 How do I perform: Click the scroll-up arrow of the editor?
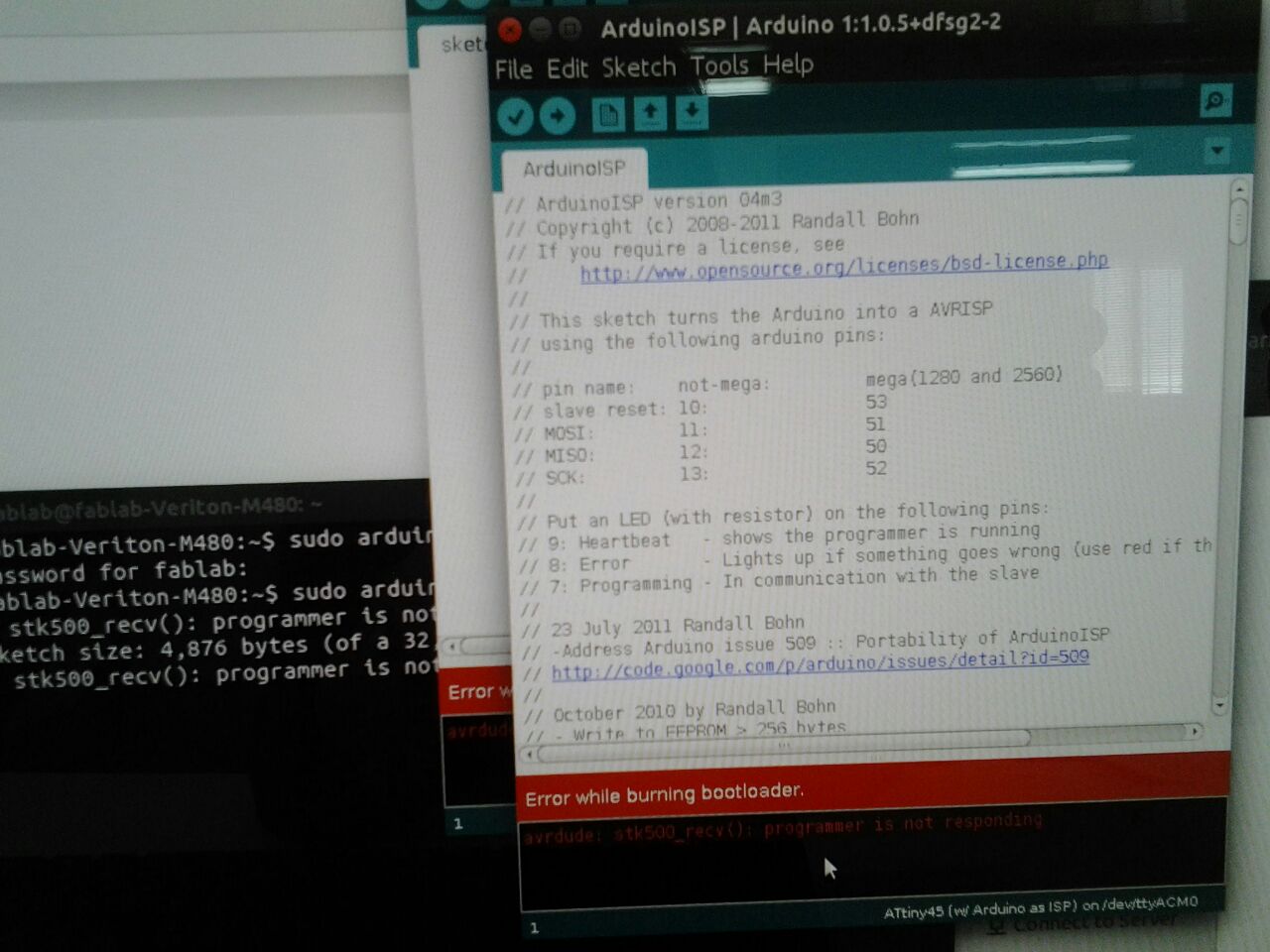pyautogui.click(x=1239, y=186)
